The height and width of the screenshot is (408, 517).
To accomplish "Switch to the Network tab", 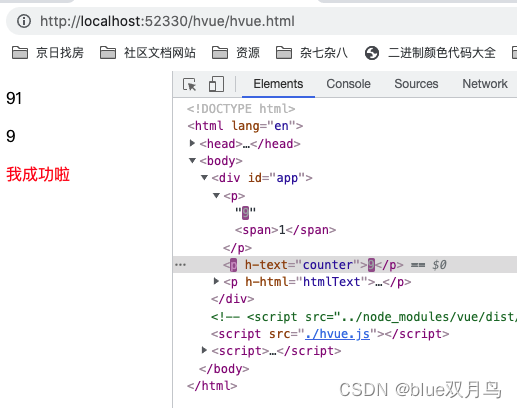I will [485, 84].
